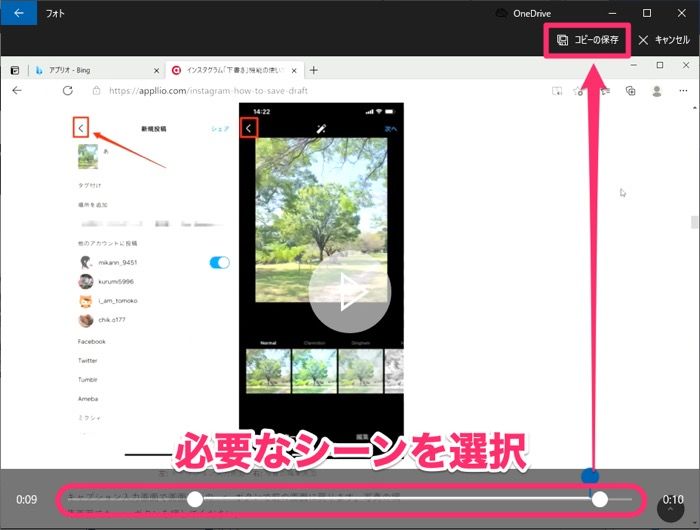Click the appllio.com address bar
The image size is (700, 530).
tap(300, 90)
